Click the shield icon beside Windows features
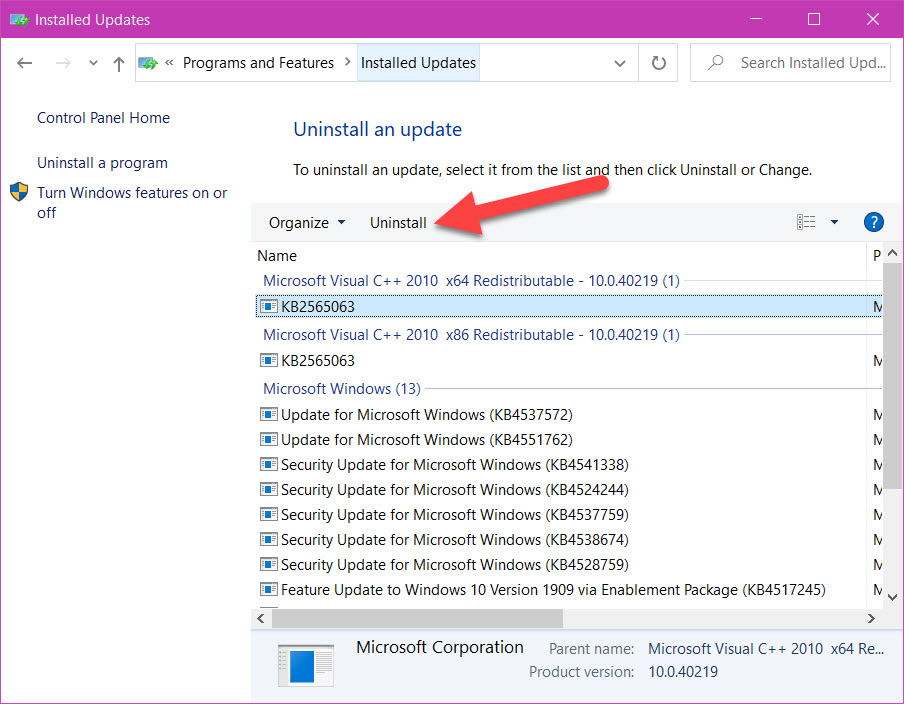Viewport: 904px width, 704px height. 19,192
